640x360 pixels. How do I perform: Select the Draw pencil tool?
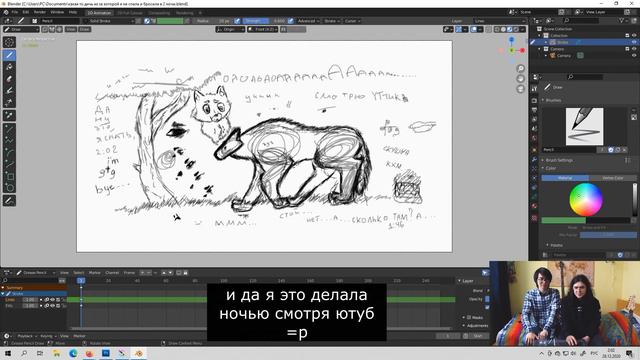pyautogui.click(x=9, y=55)
